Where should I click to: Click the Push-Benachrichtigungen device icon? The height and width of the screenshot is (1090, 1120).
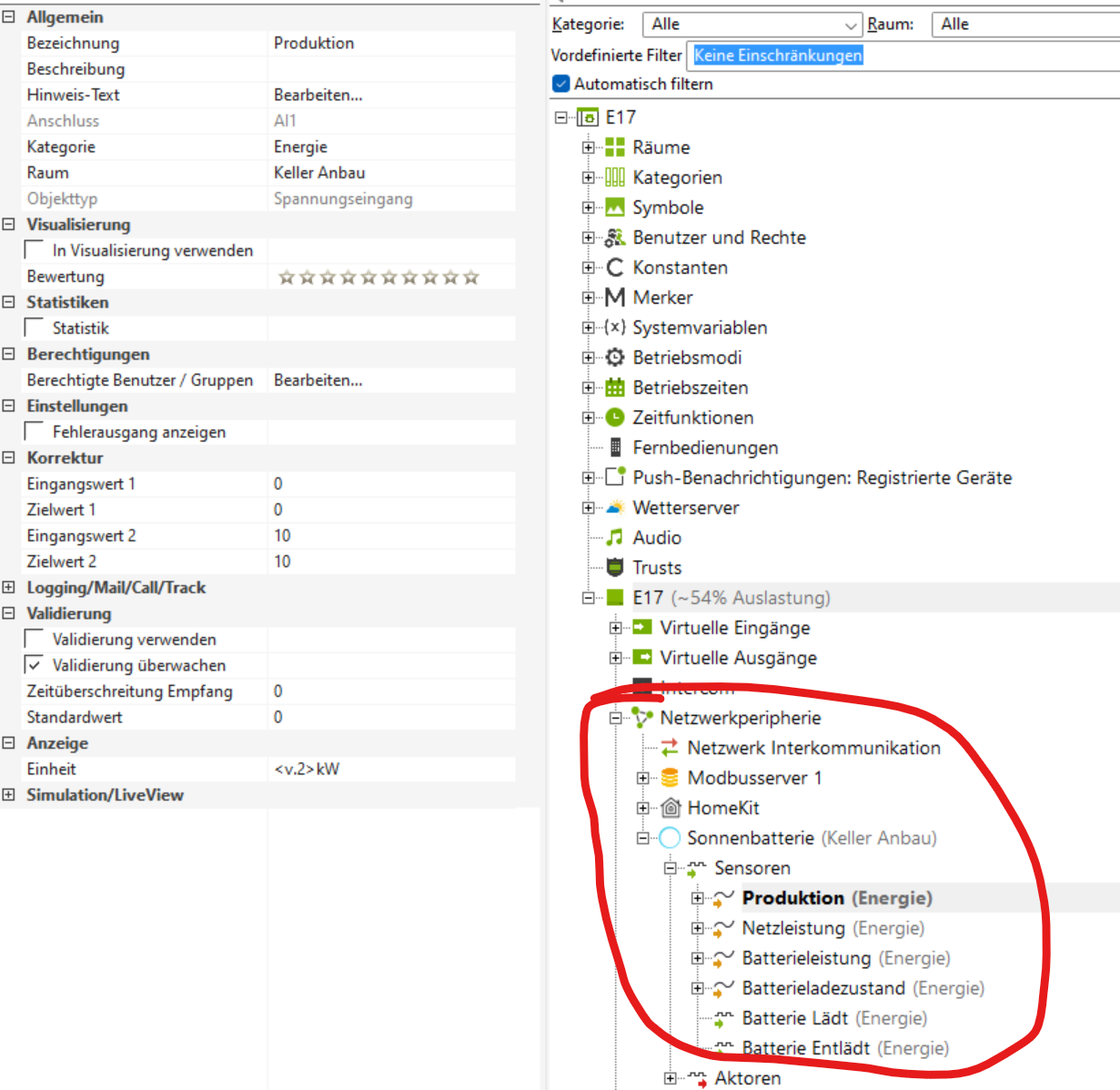click(x=615, y=477)
